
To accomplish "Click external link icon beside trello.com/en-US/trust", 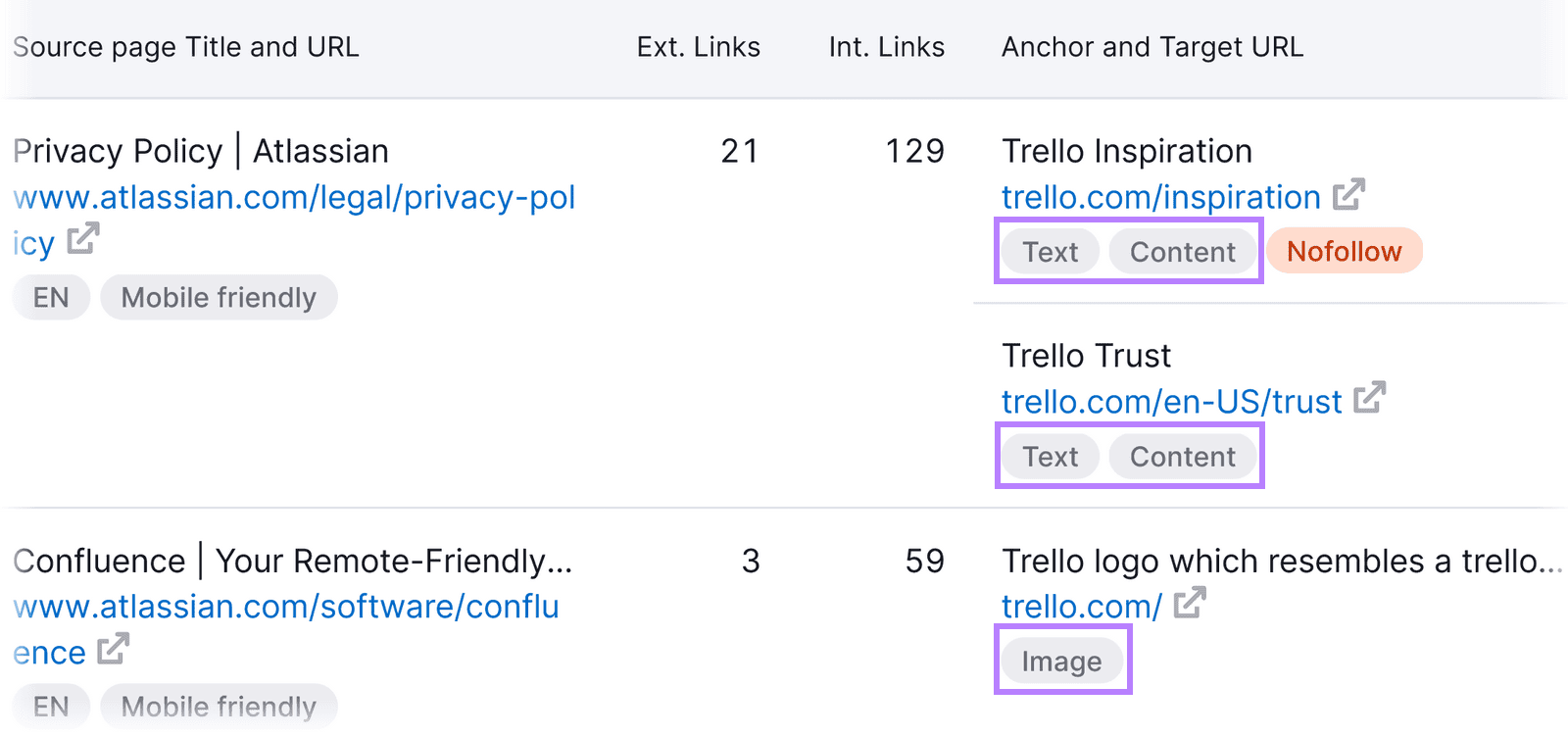I will (1369, 398).
